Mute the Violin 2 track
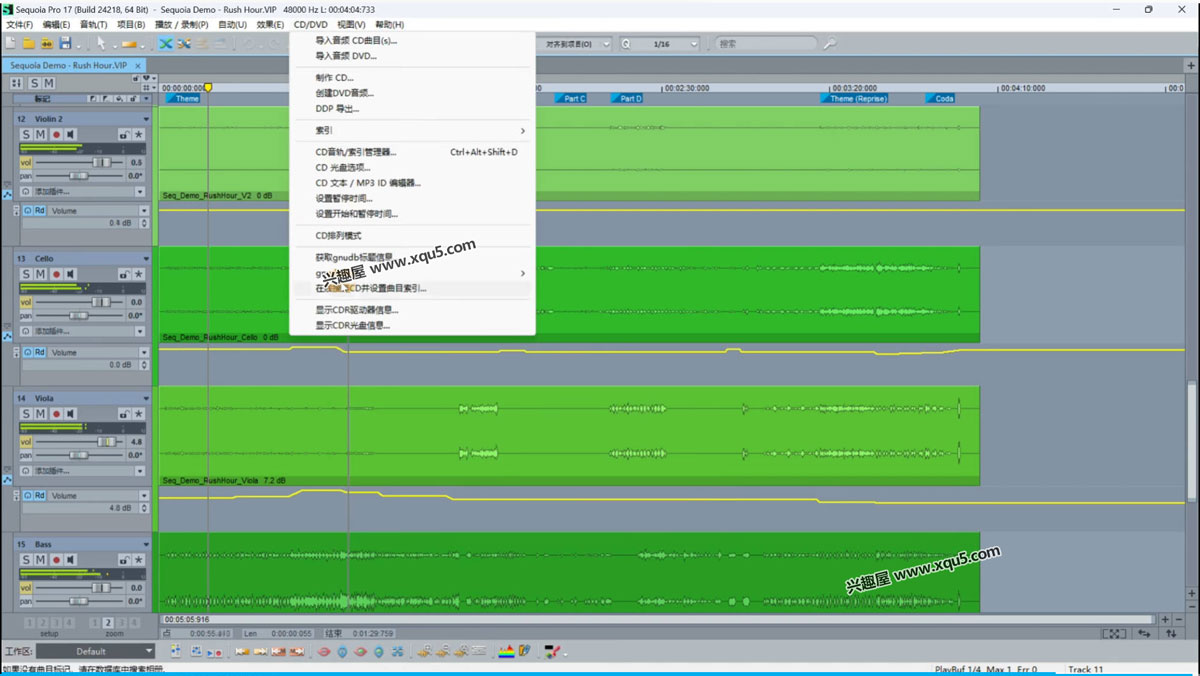1200x676 pixels. tap(40, 134)
